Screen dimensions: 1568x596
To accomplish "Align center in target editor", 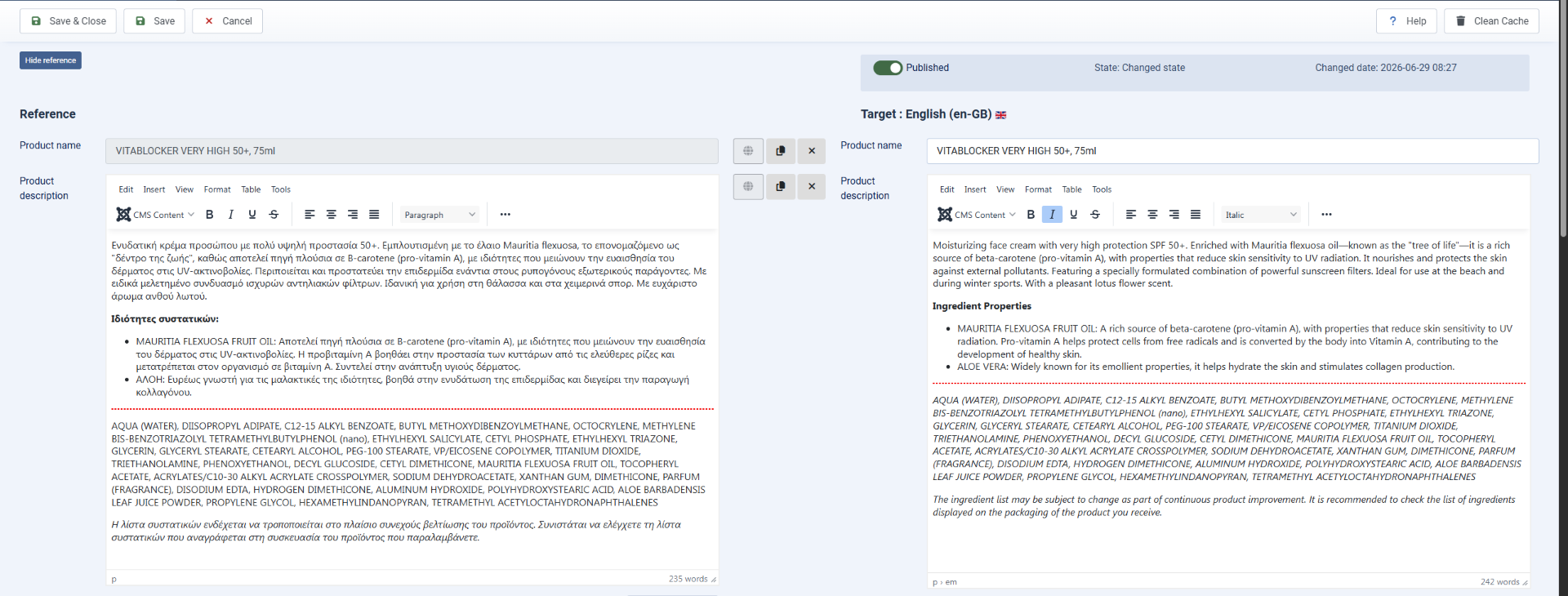I will (1152, 215).
